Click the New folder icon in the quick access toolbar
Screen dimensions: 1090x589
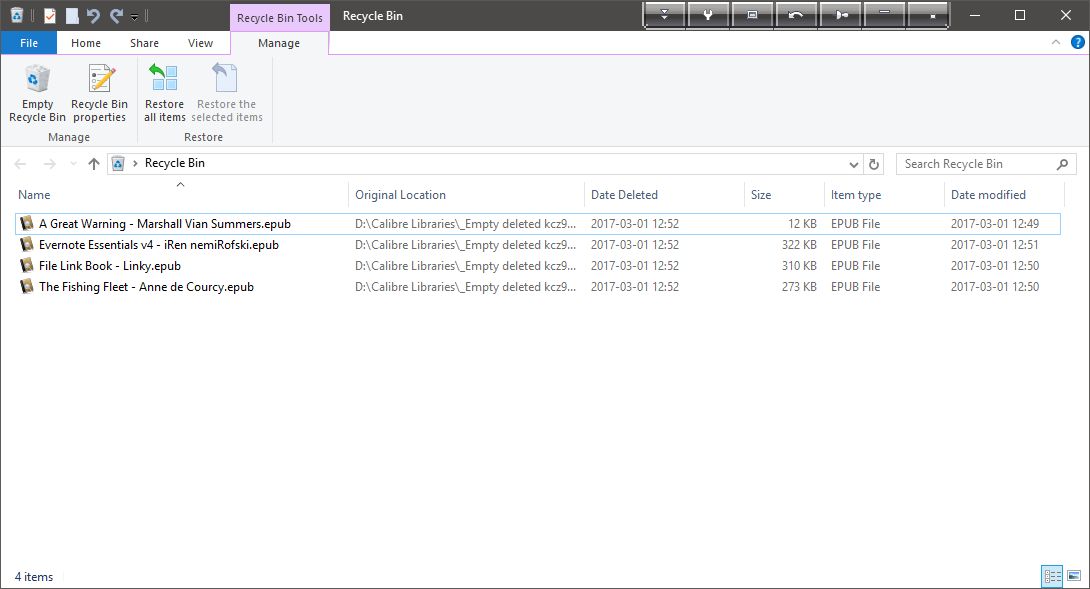point(72,15)
